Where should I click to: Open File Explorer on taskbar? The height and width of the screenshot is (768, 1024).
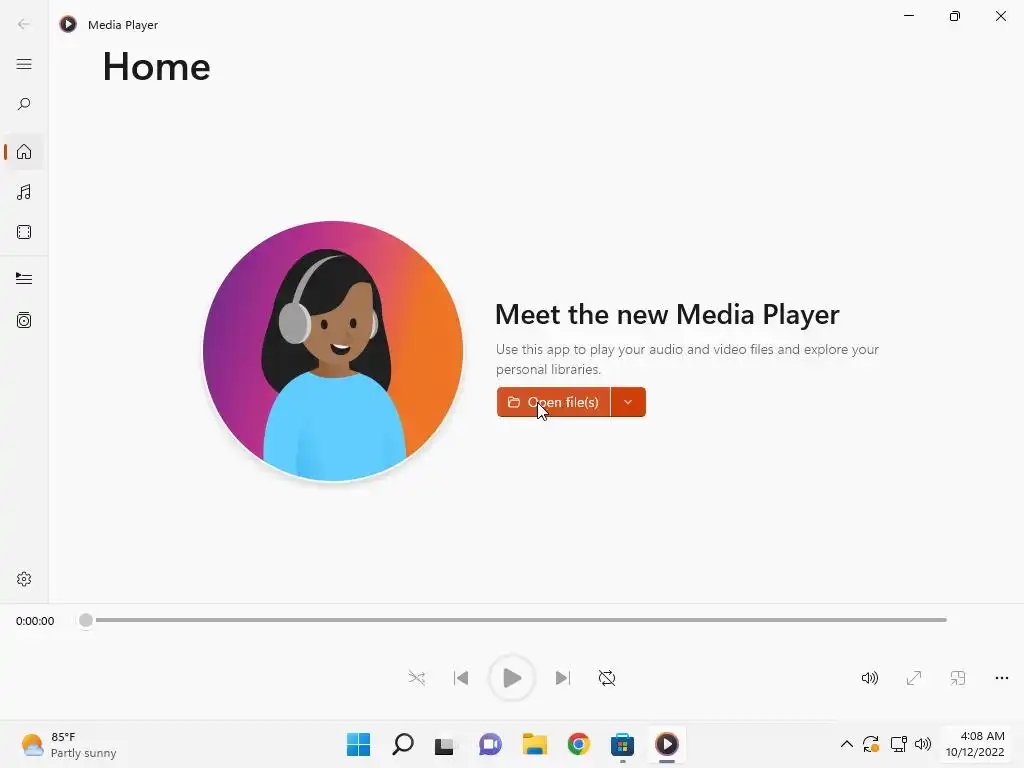click(535, 744)
